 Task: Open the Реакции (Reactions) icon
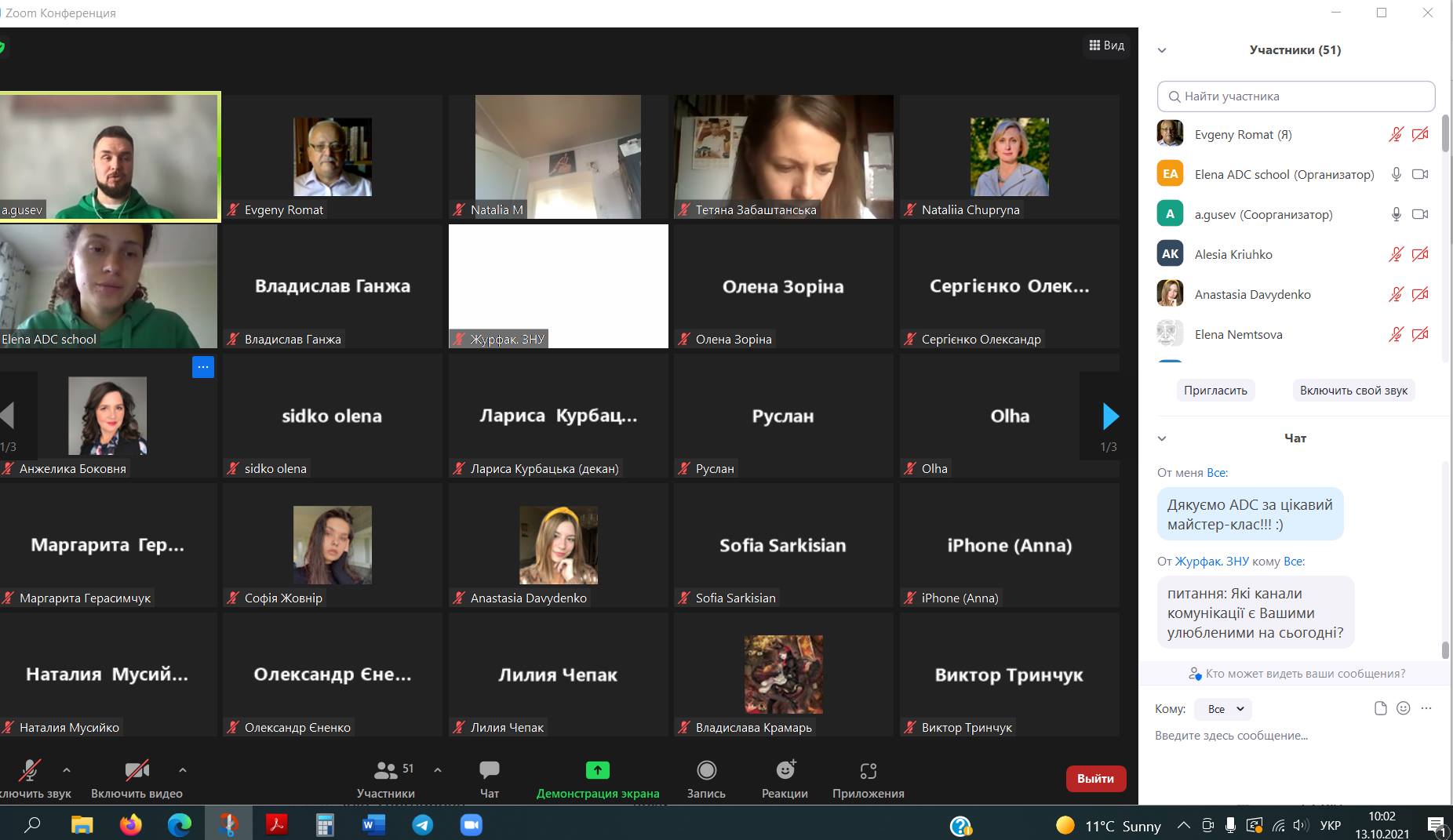tap(785, 771)
